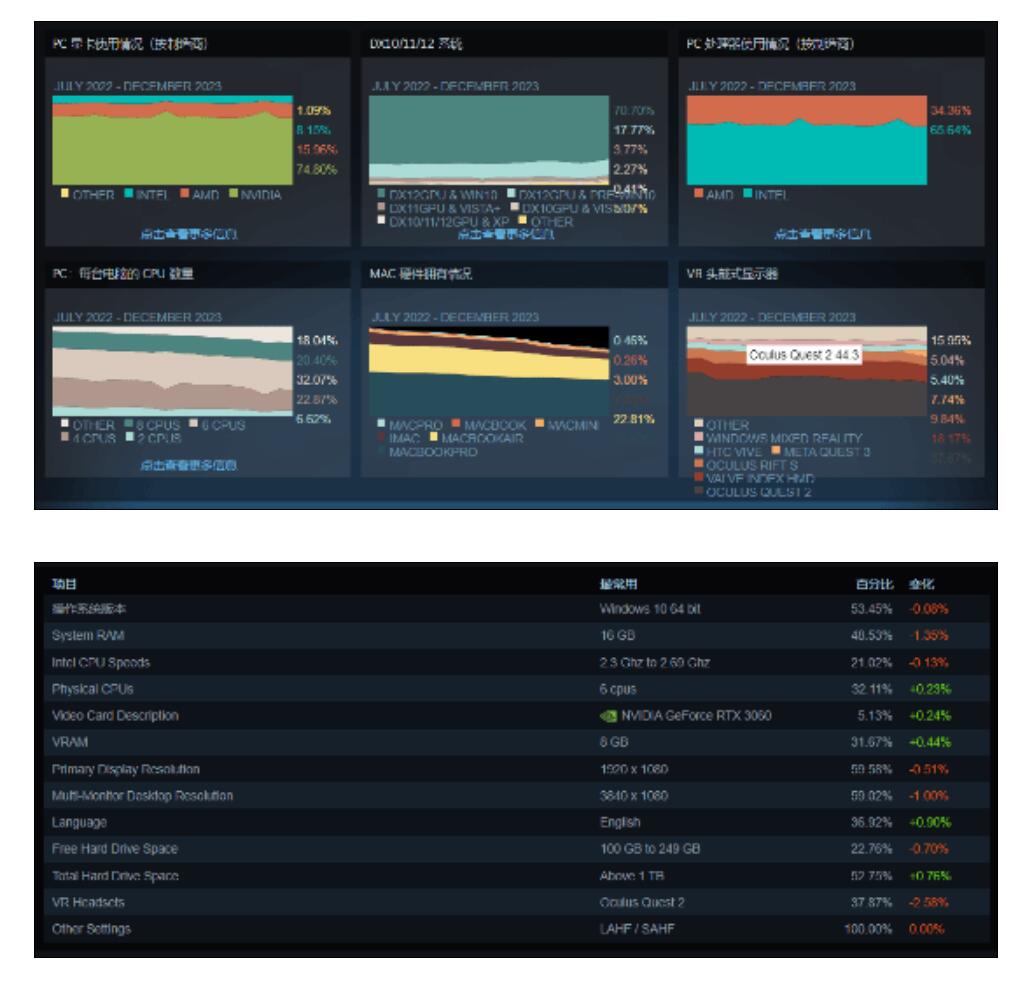This screenshot has width=1022, height=981.
Task: Click the "Above 1 TB" value
Action: click(632, 876)
